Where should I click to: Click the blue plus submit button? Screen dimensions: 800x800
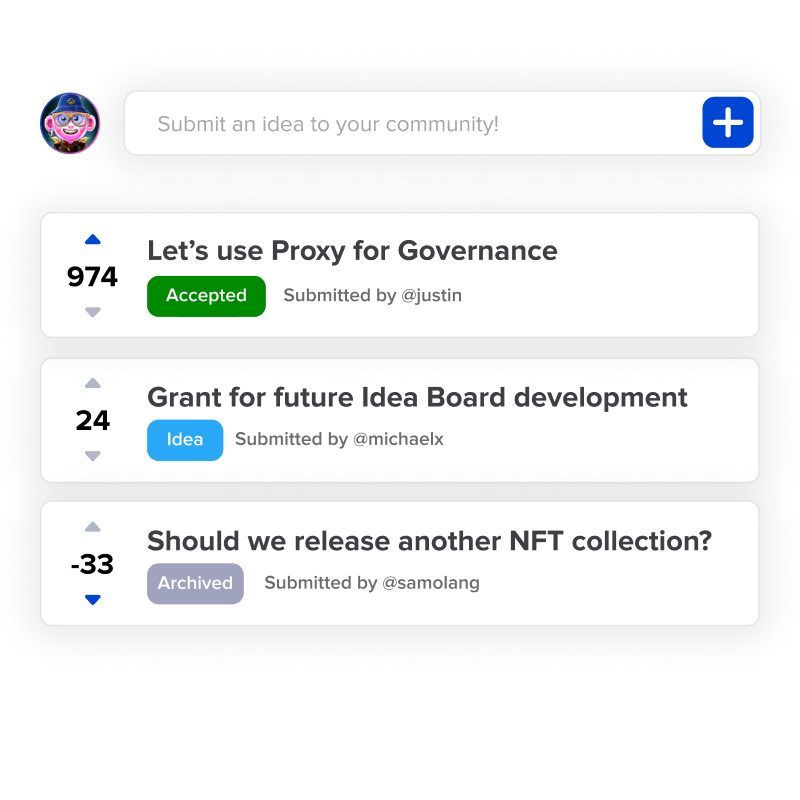pos(728,123)
